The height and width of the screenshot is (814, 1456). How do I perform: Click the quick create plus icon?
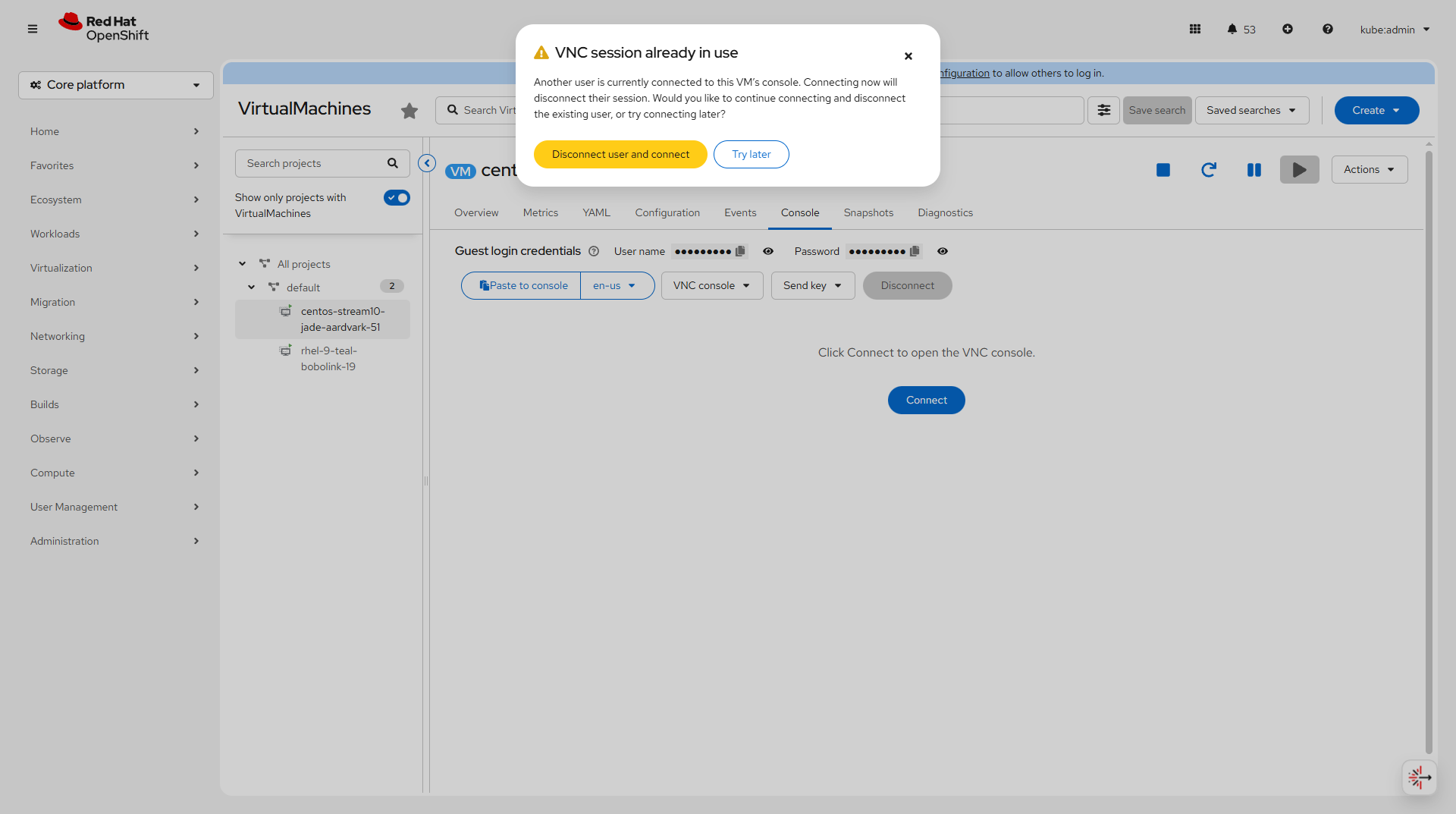pos(1288,29)
